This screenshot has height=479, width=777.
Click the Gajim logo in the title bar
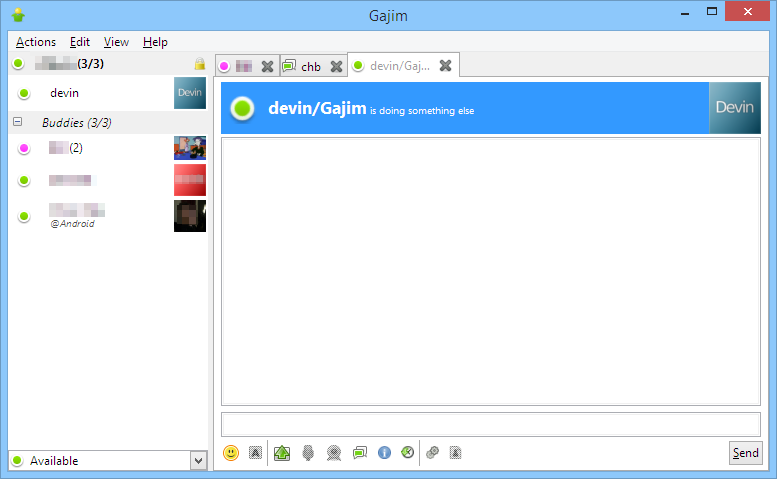tap(18, 14)
